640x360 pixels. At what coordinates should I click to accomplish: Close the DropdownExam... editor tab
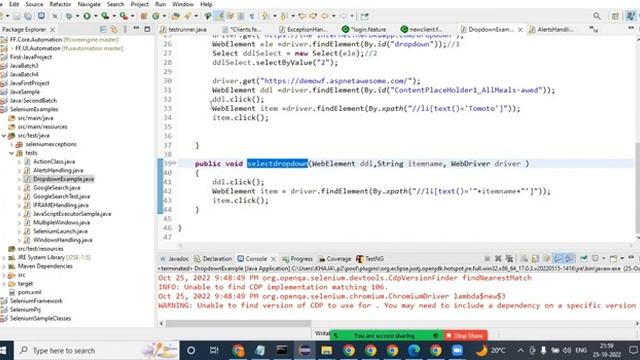pos(520,30)
